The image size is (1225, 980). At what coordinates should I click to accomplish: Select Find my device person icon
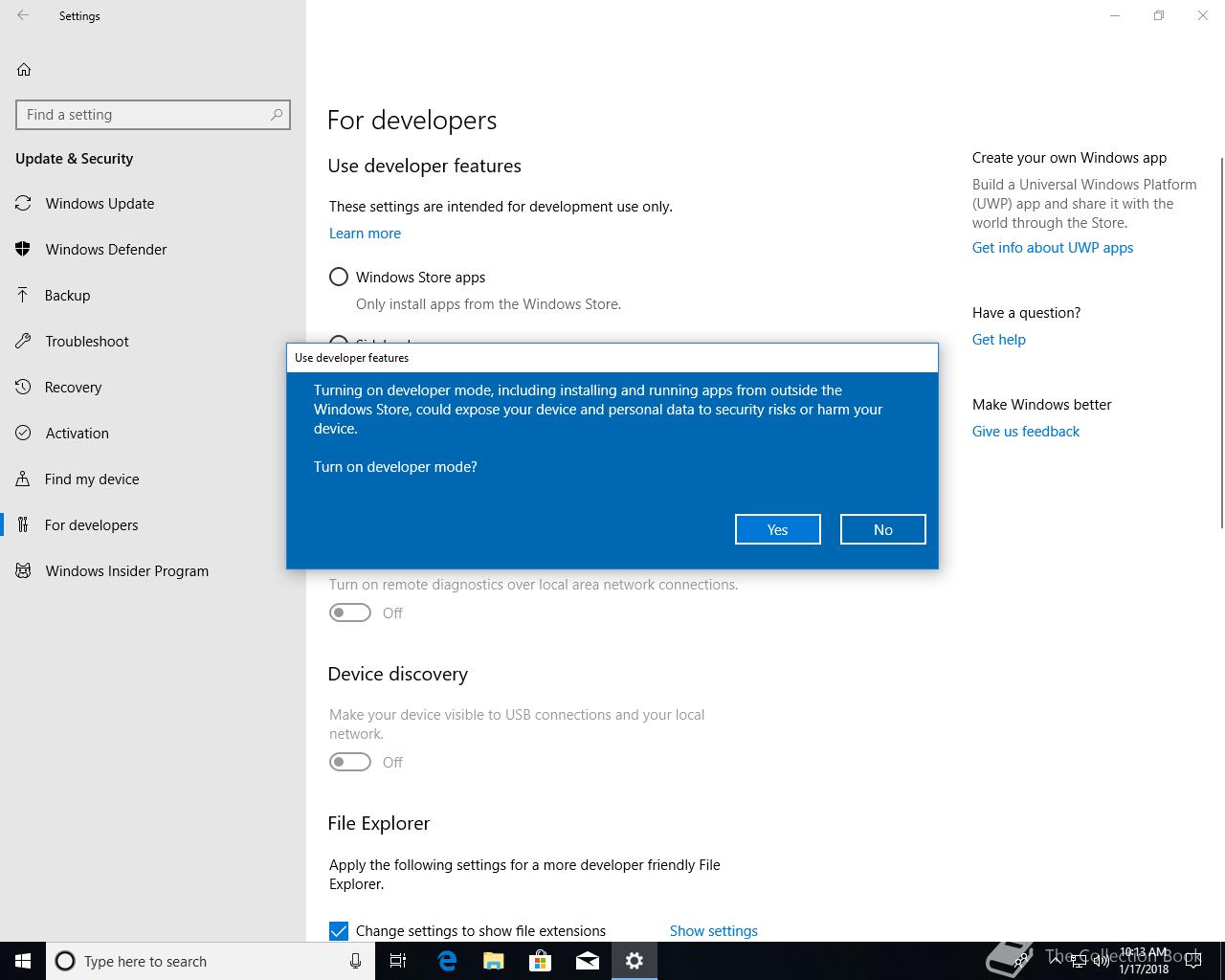(23, 479)
